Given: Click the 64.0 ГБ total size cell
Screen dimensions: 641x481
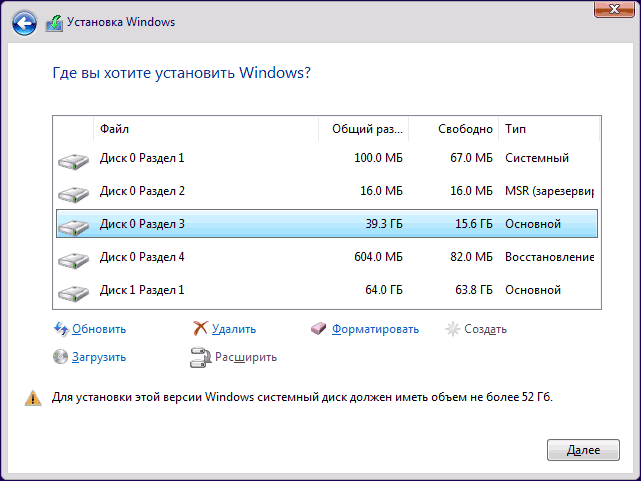Looking at the screenshot, I should tap(384, 290).
